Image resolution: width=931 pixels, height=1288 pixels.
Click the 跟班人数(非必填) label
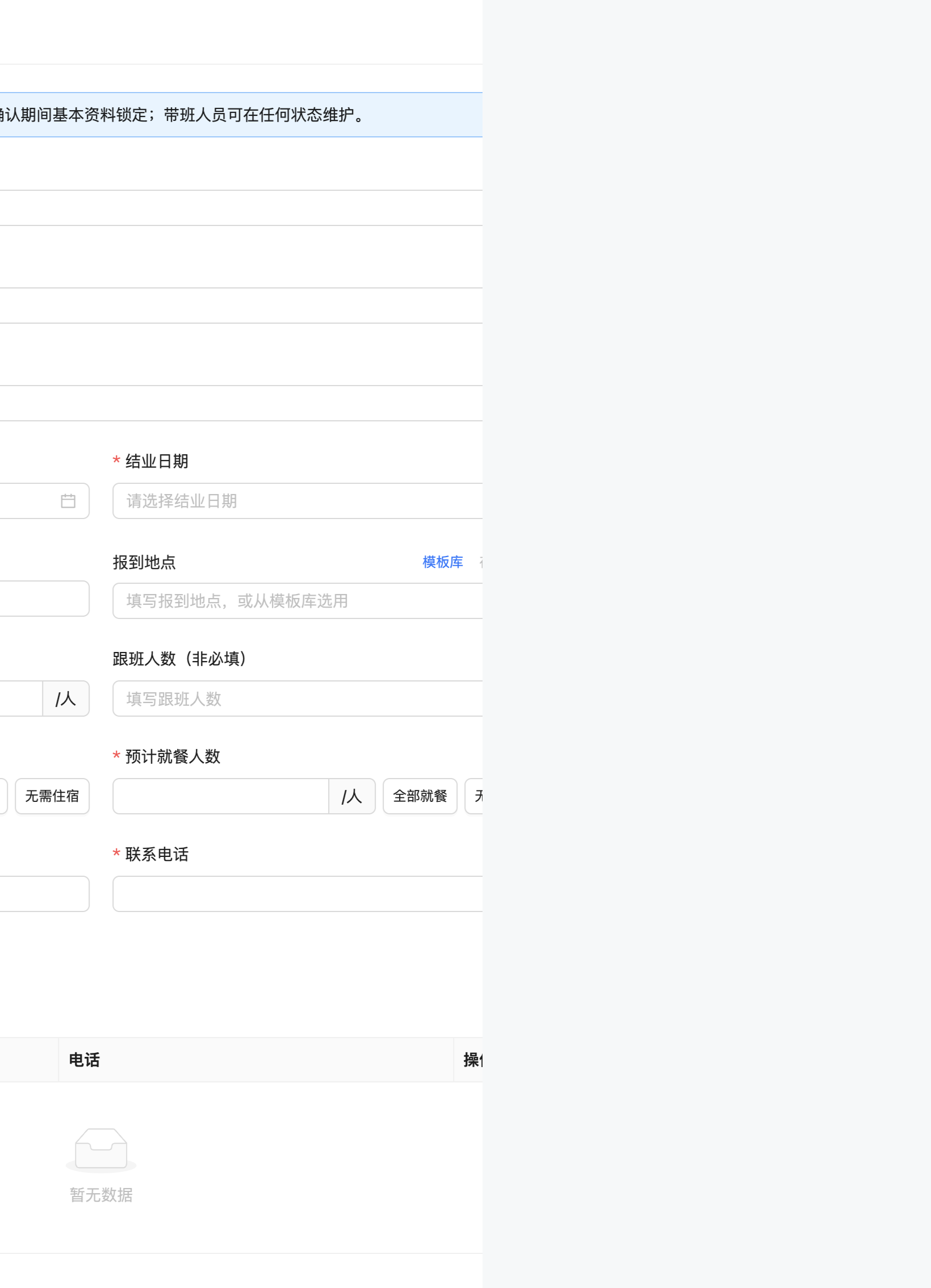pyautogui.click(x=179, y=659)
